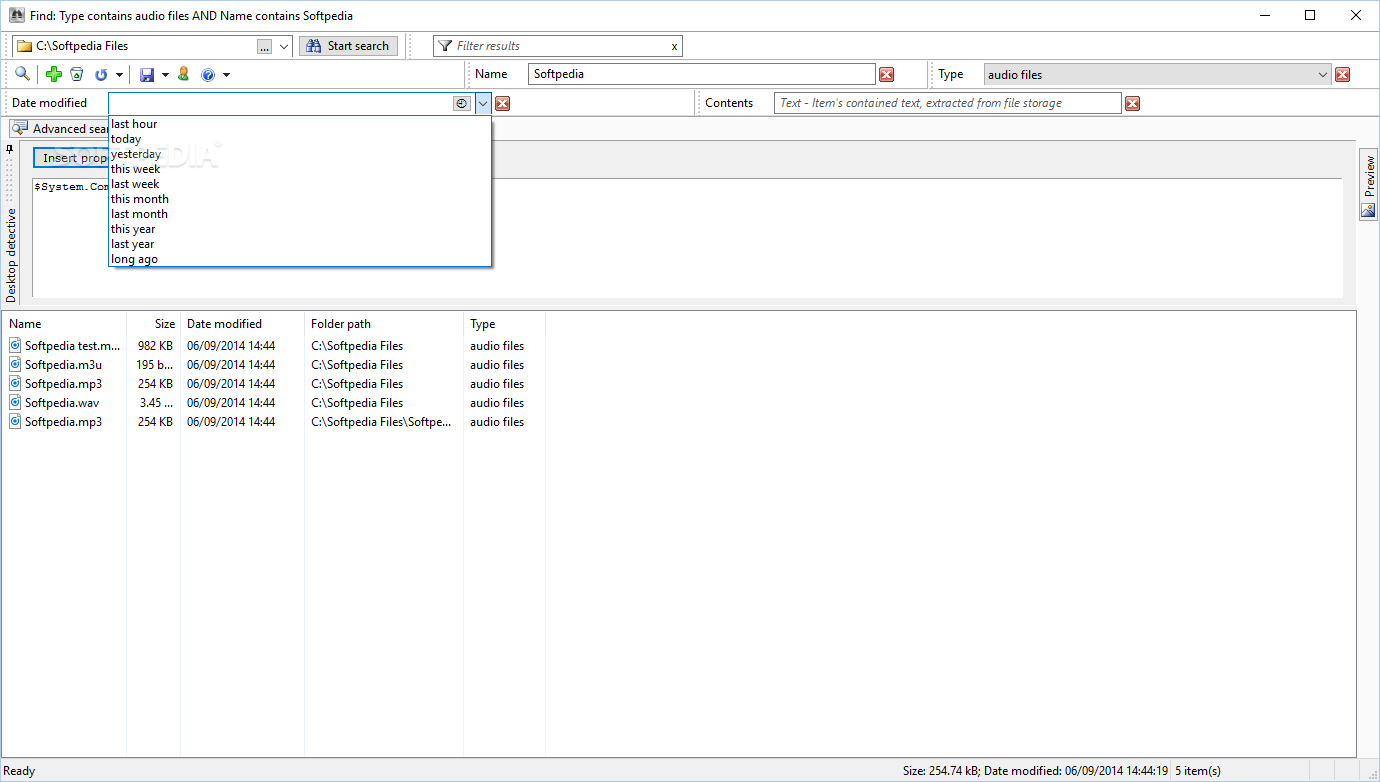Select 'today' from date list

pos(300,139)
